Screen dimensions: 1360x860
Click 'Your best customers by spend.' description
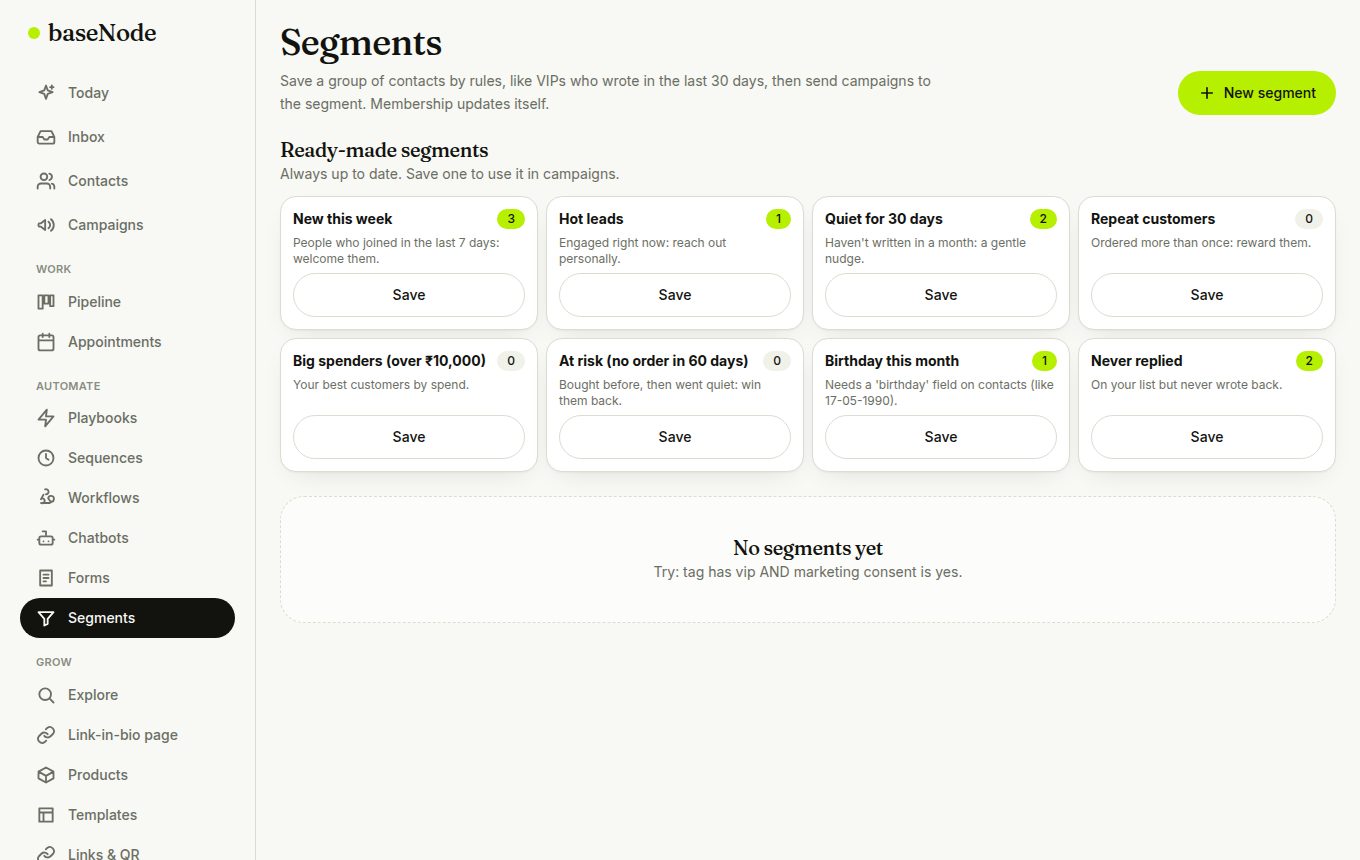pyautogui.click(x=381, y=385)
